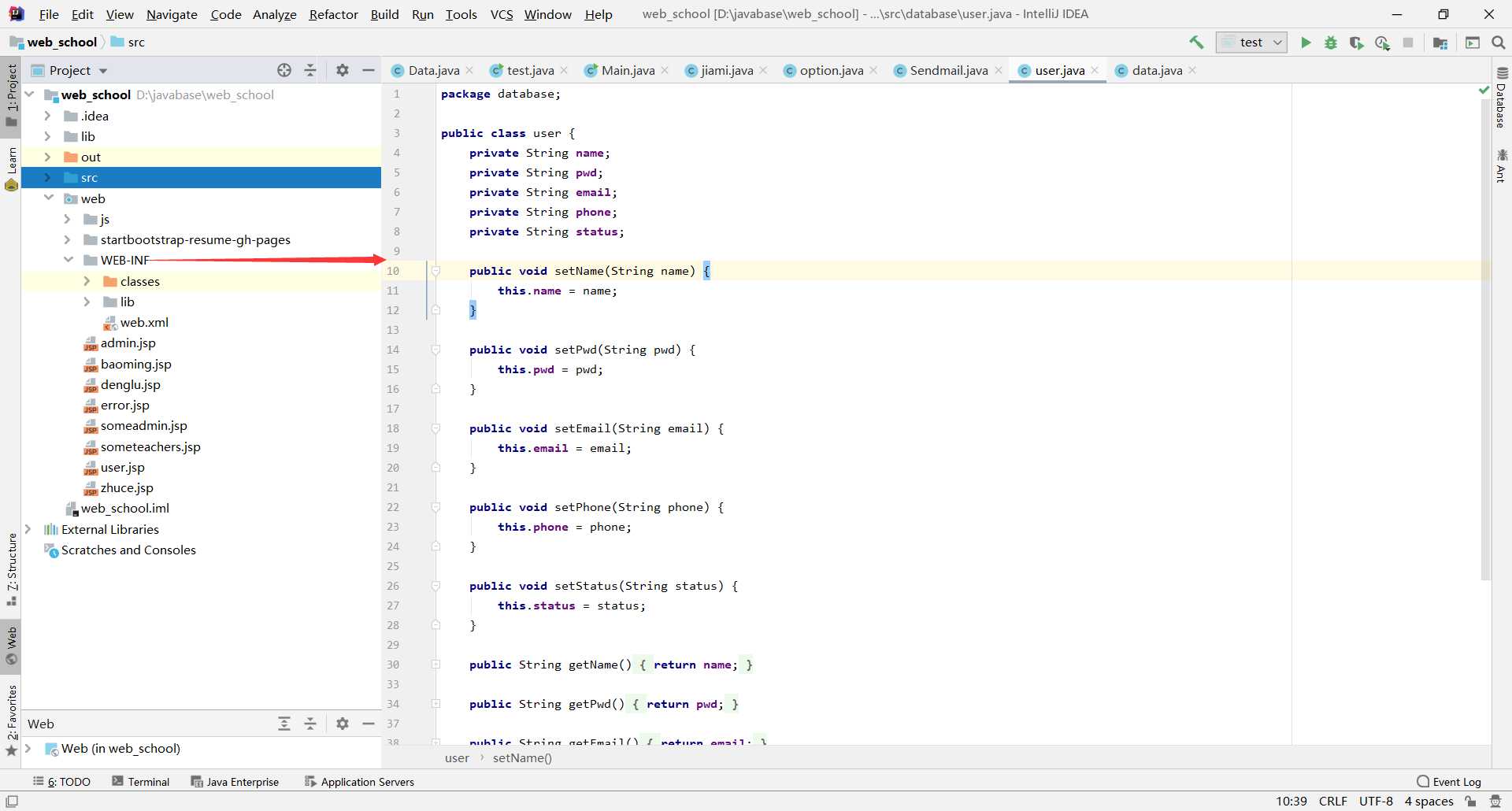Hide the Project panel
1512x811 pixels.
click(x=368, y=70)
